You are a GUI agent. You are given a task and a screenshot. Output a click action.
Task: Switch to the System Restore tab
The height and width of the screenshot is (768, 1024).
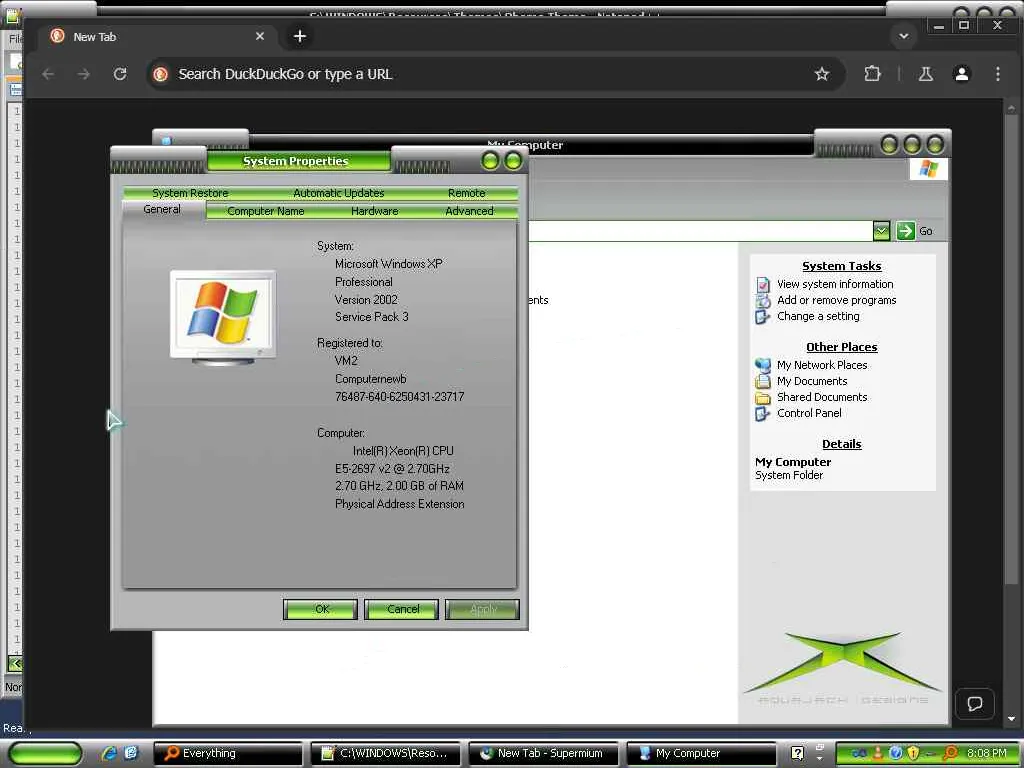190,193
